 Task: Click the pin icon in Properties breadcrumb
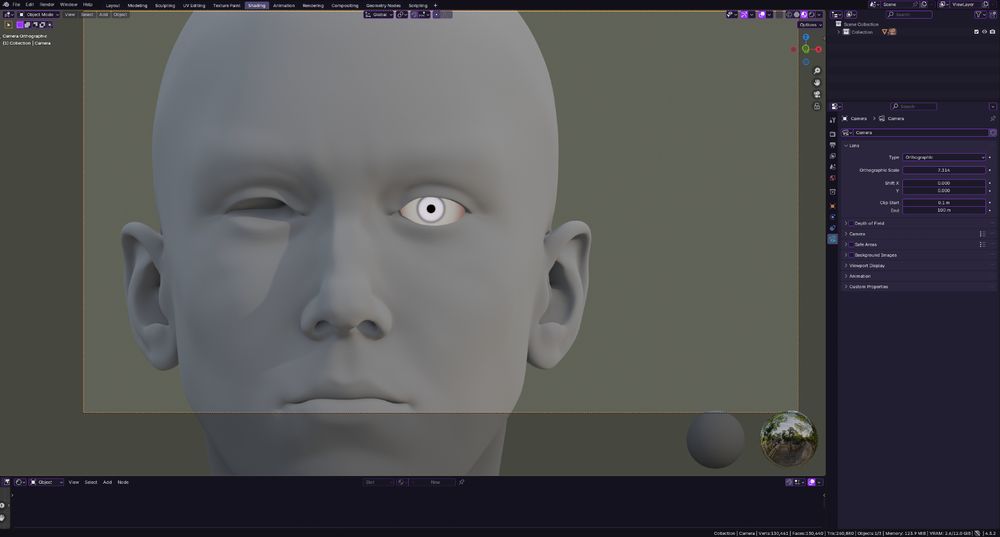click(992, 119)
